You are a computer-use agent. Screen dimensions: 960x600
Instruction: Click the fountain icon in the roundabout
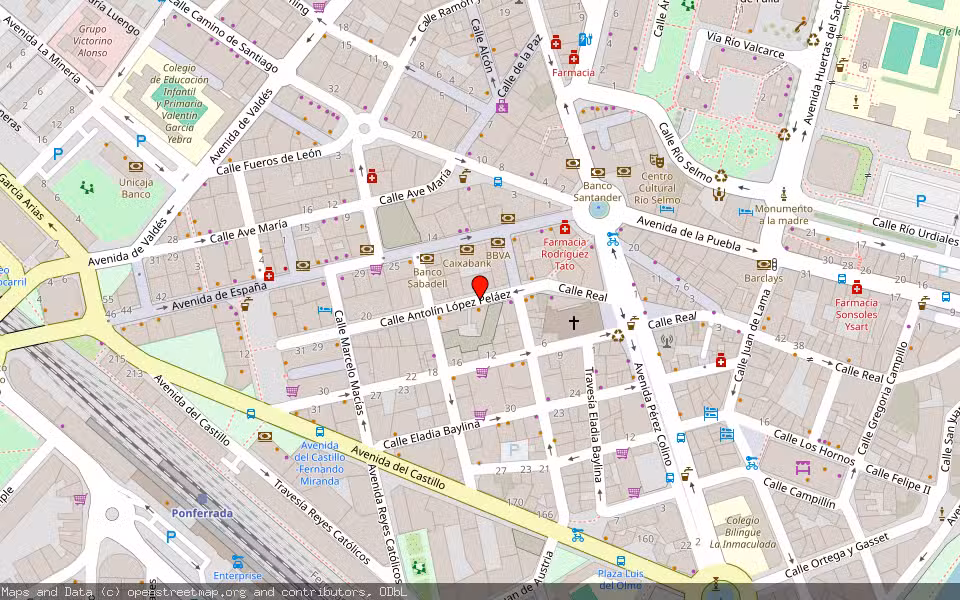[x=599, y=209]
